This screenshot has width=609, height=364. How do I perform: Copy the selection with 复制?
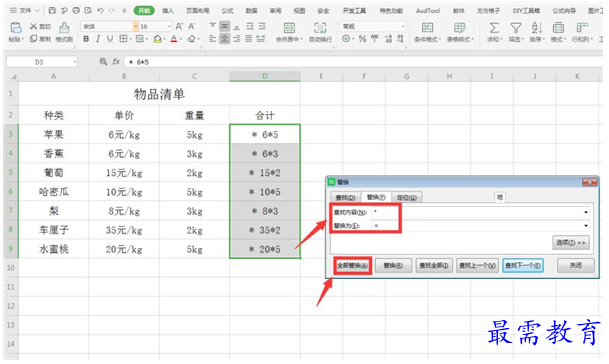click(40, 39)
